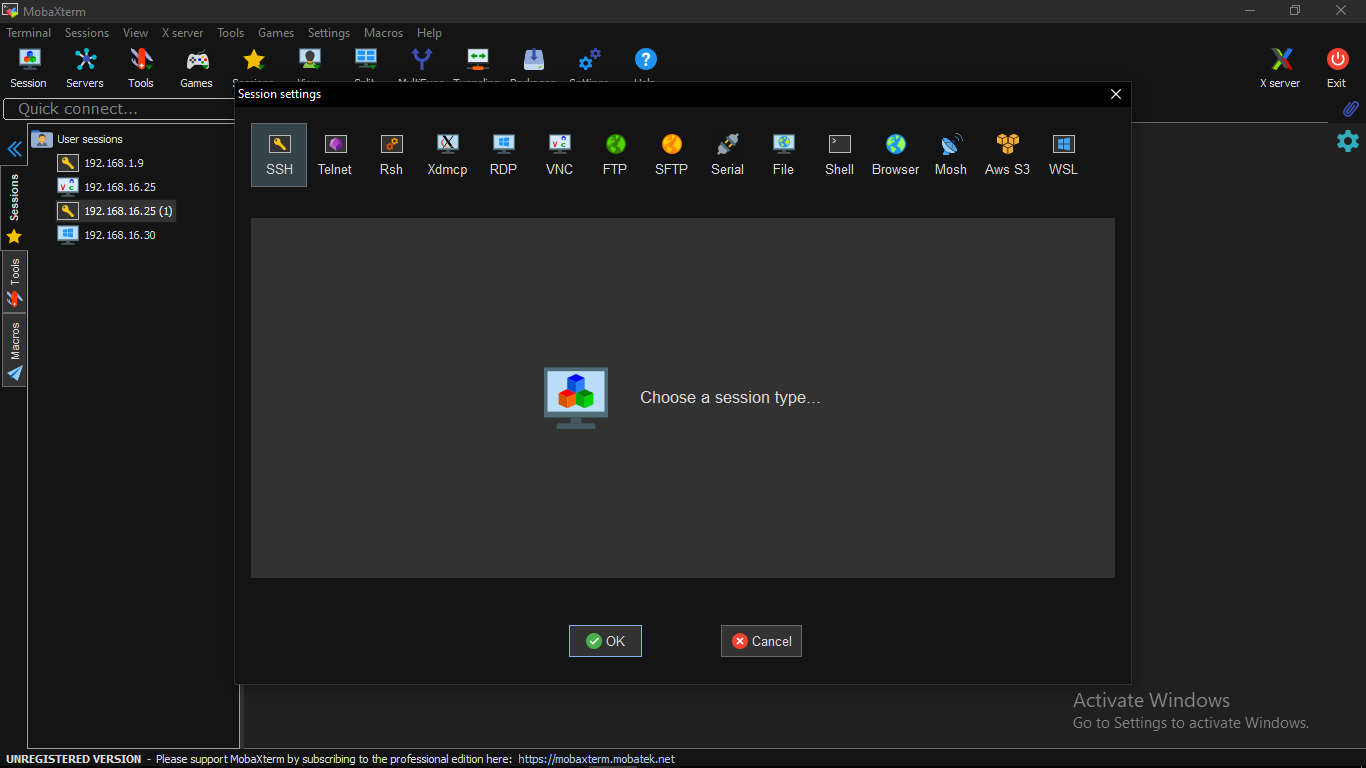Select session 192.168.1.9

tap(102, 163)
